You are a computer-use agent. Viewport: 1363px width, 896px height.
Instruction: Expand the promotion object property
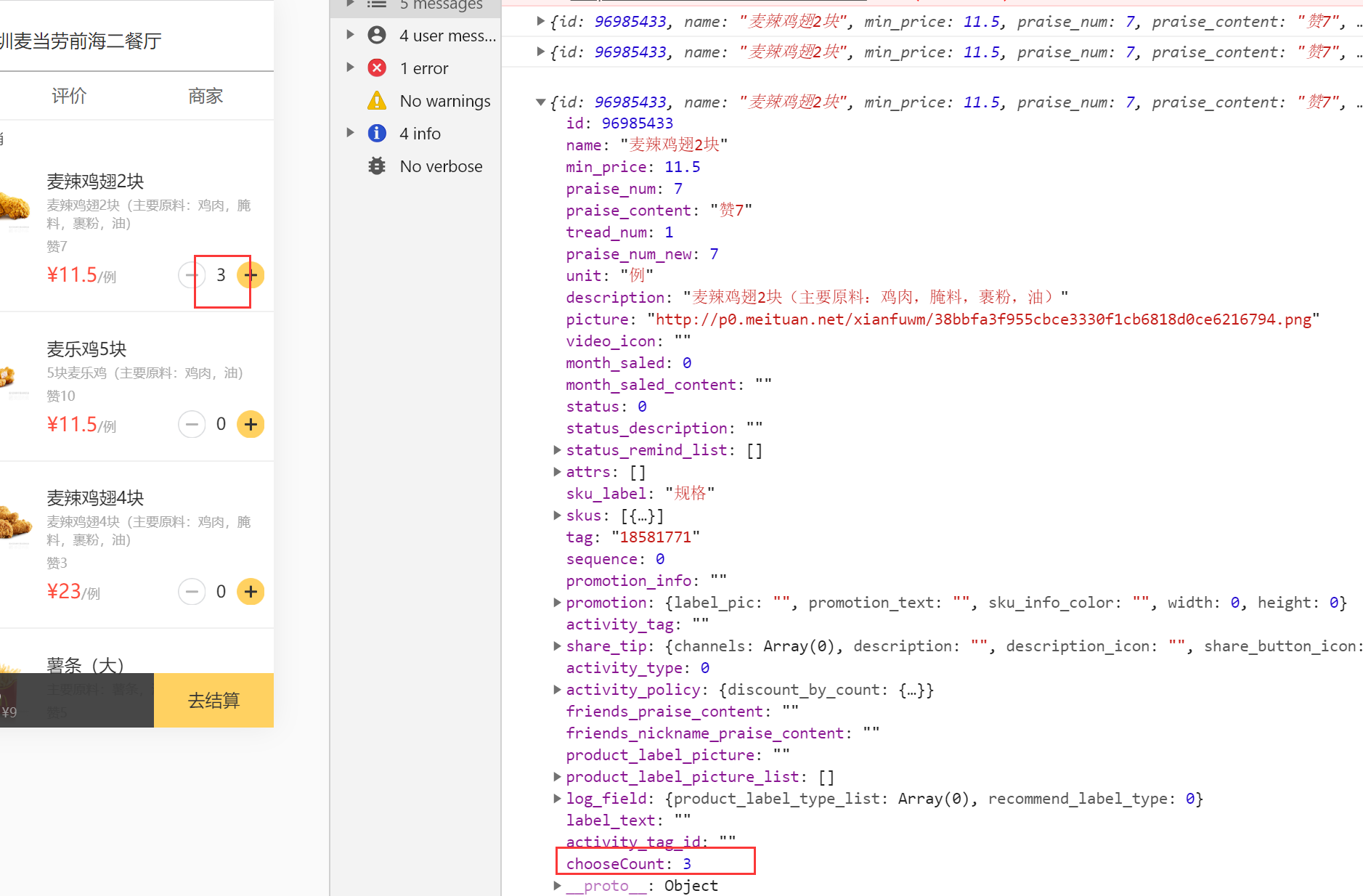(x=557, y=603)
